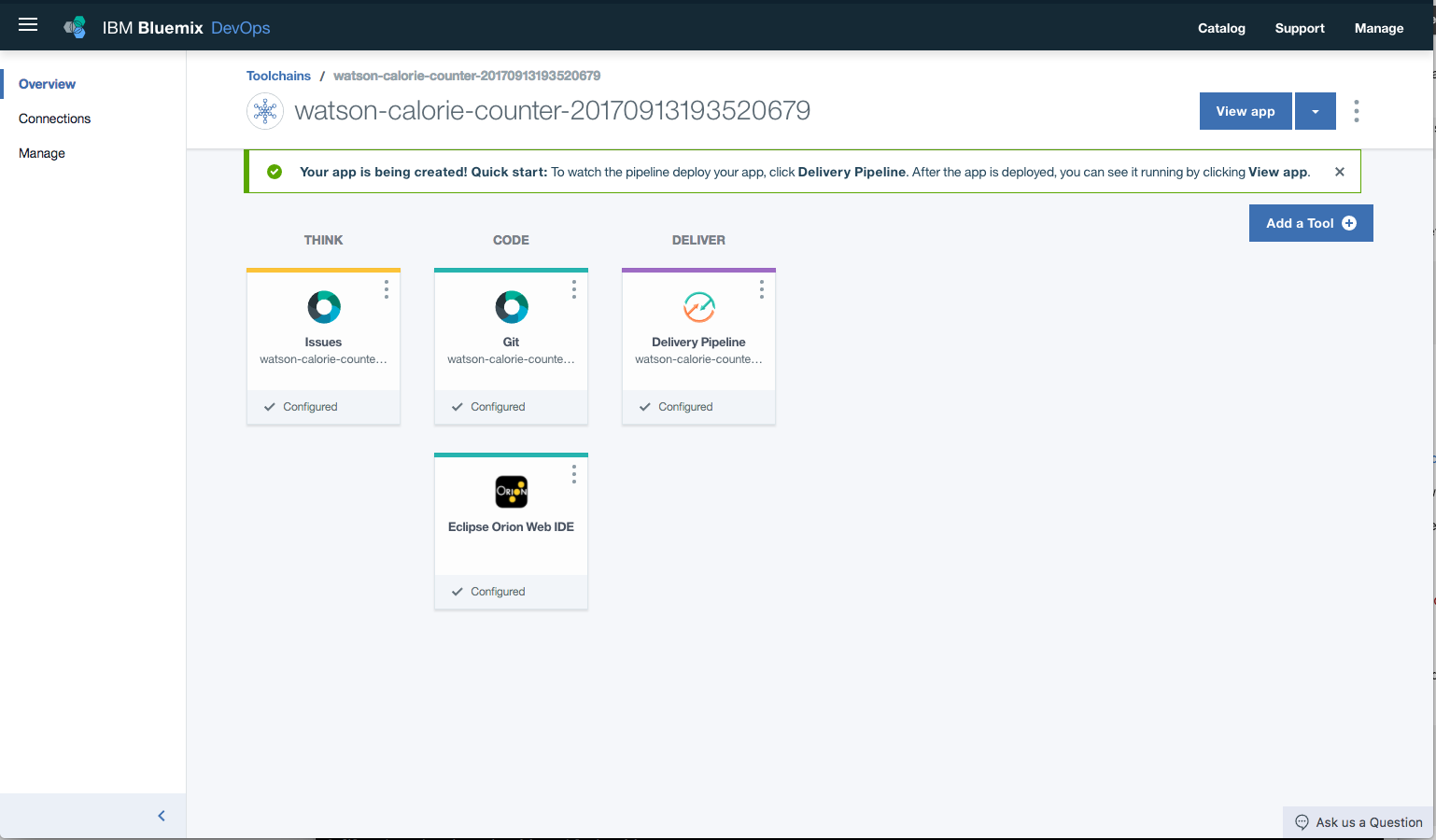
Task: Click the View app button
Action: [1246, 111]
